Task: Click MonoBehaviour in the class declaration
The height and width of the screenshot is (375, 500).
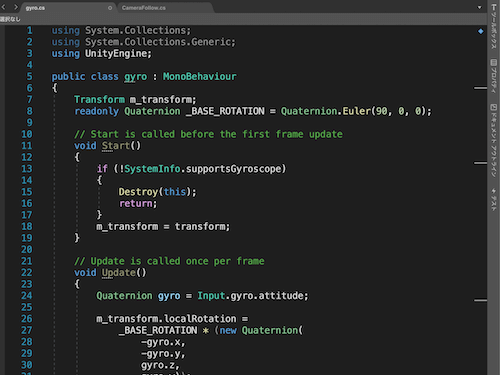Action: tap(199, 76)
